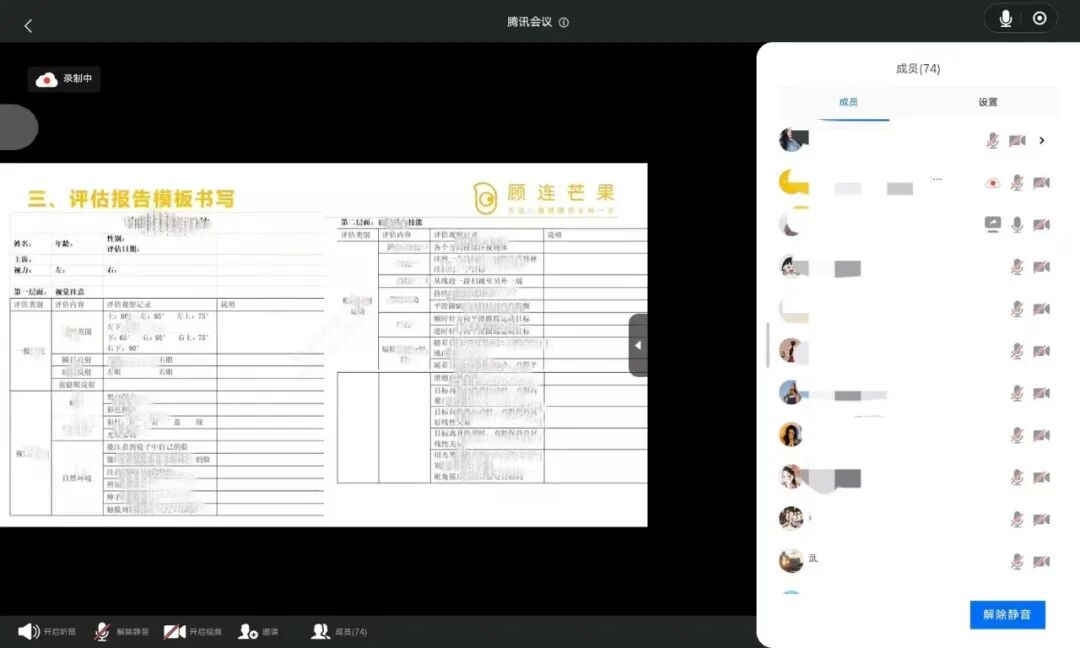Tap the circular target icon in top-right pill

1039,19
